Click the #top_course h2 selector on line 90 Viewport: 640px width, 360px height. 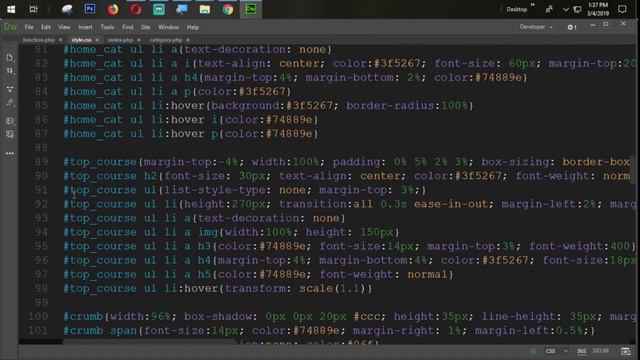[110, 176]
